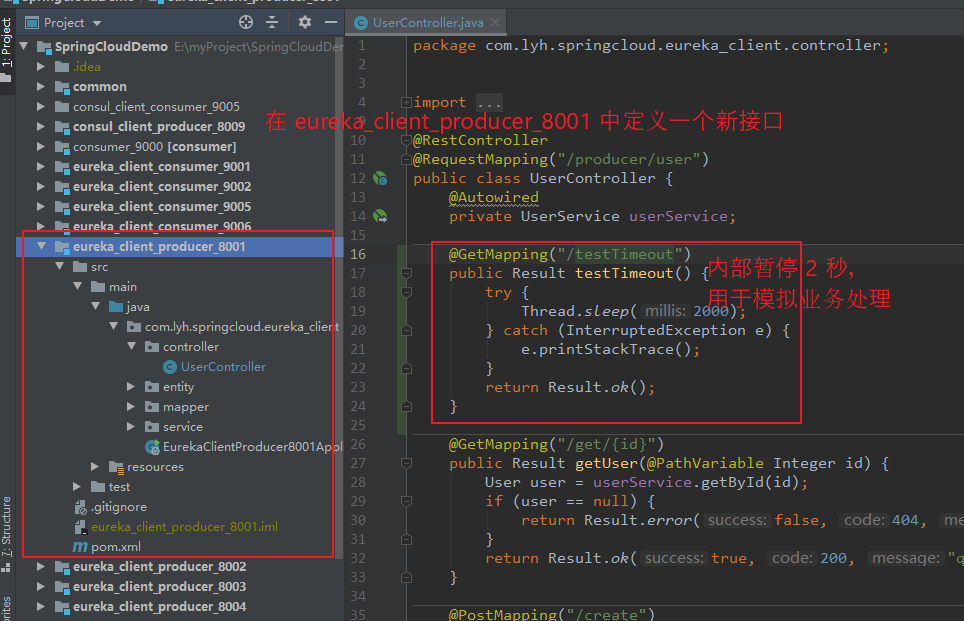Image resolution: width=964 pixels, height=621 pixels.
Task: Switch to the UserController.java editor tab
Action: tap(427, 23)
